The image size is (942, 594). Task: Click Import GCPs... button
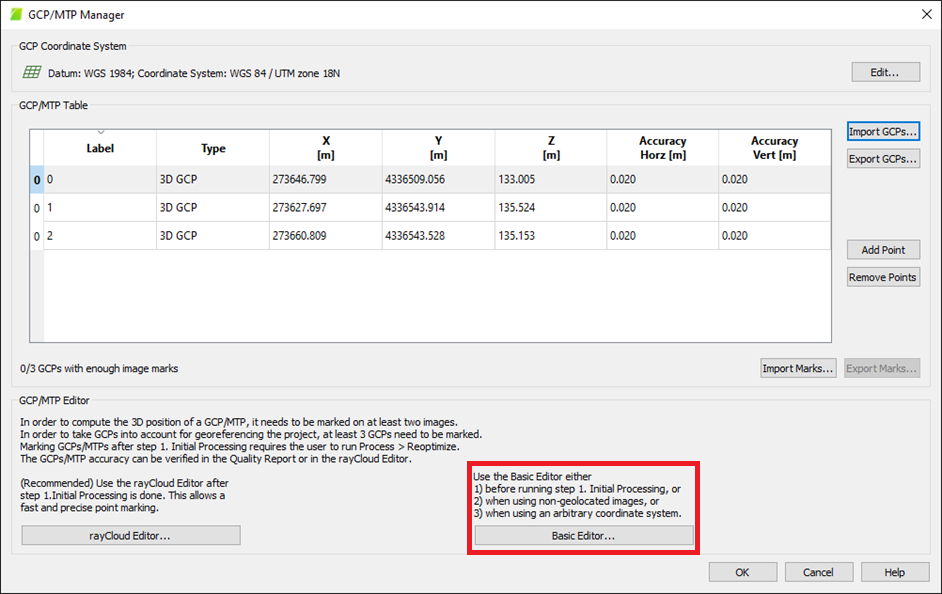(883, 132)
